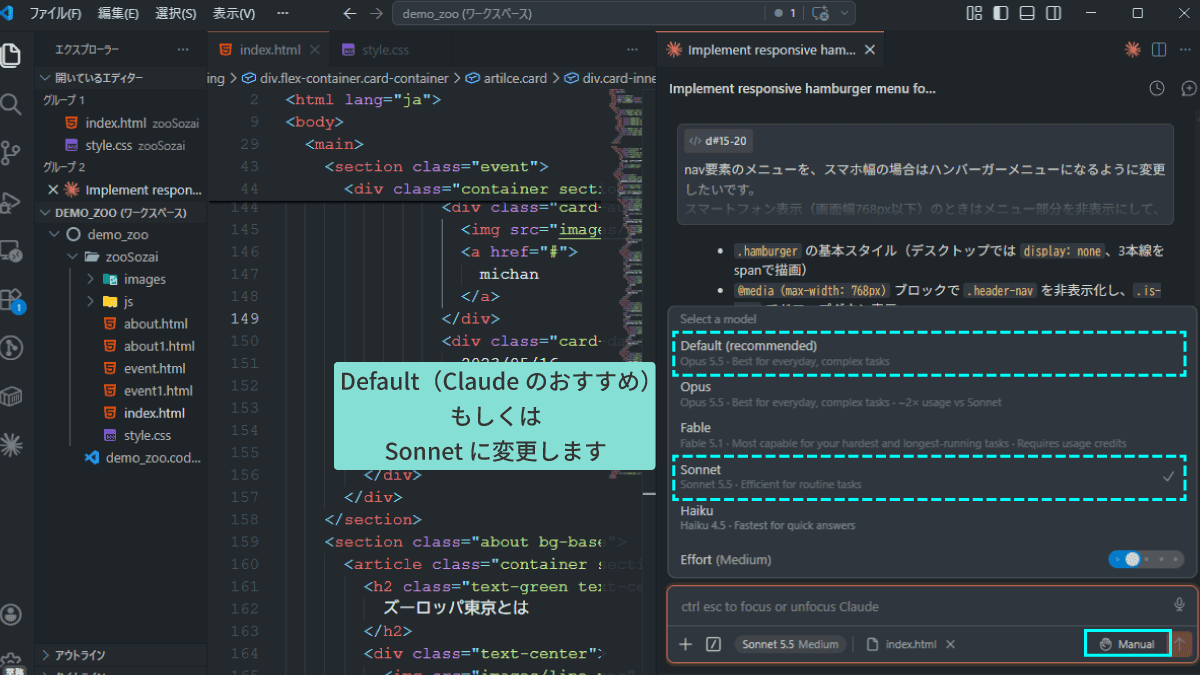This screenshot has width=1200, height=675.
Task: Open the 編集(E) menu
Action: pyautogui.click(x=119, y=14)
